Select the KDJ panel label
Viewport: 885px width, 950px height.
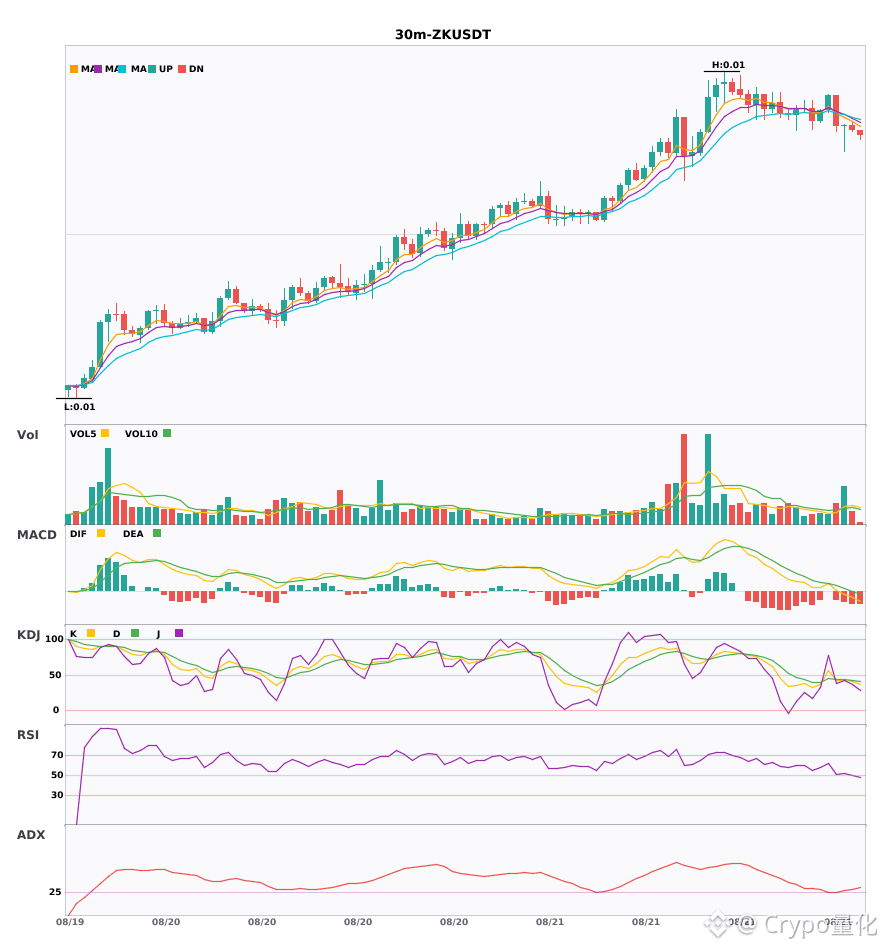[x=28, y=635]
